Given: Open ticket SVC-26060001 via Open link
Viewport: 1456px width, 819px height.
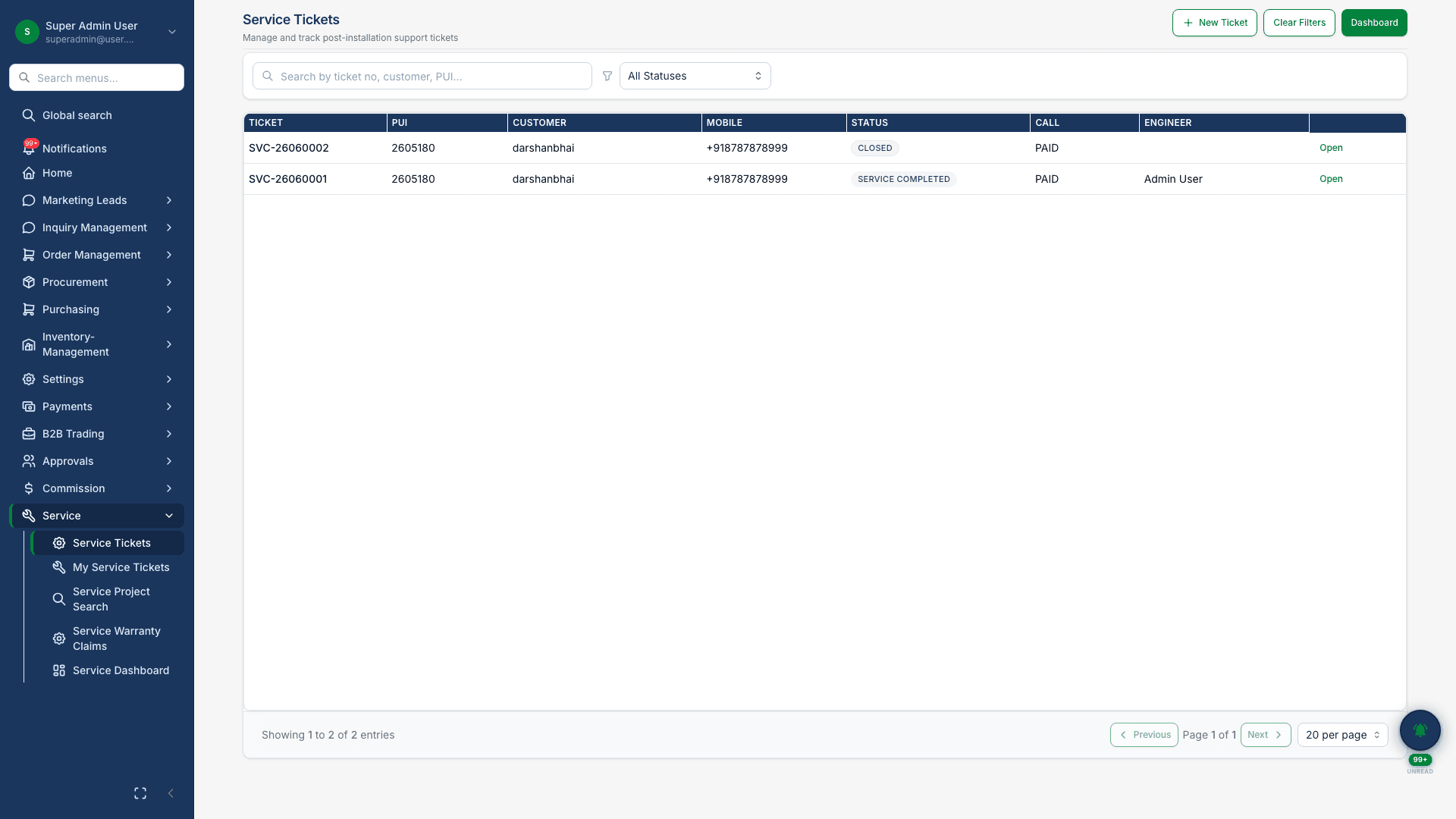Looking at the screenshot, I should point(1331,179).
